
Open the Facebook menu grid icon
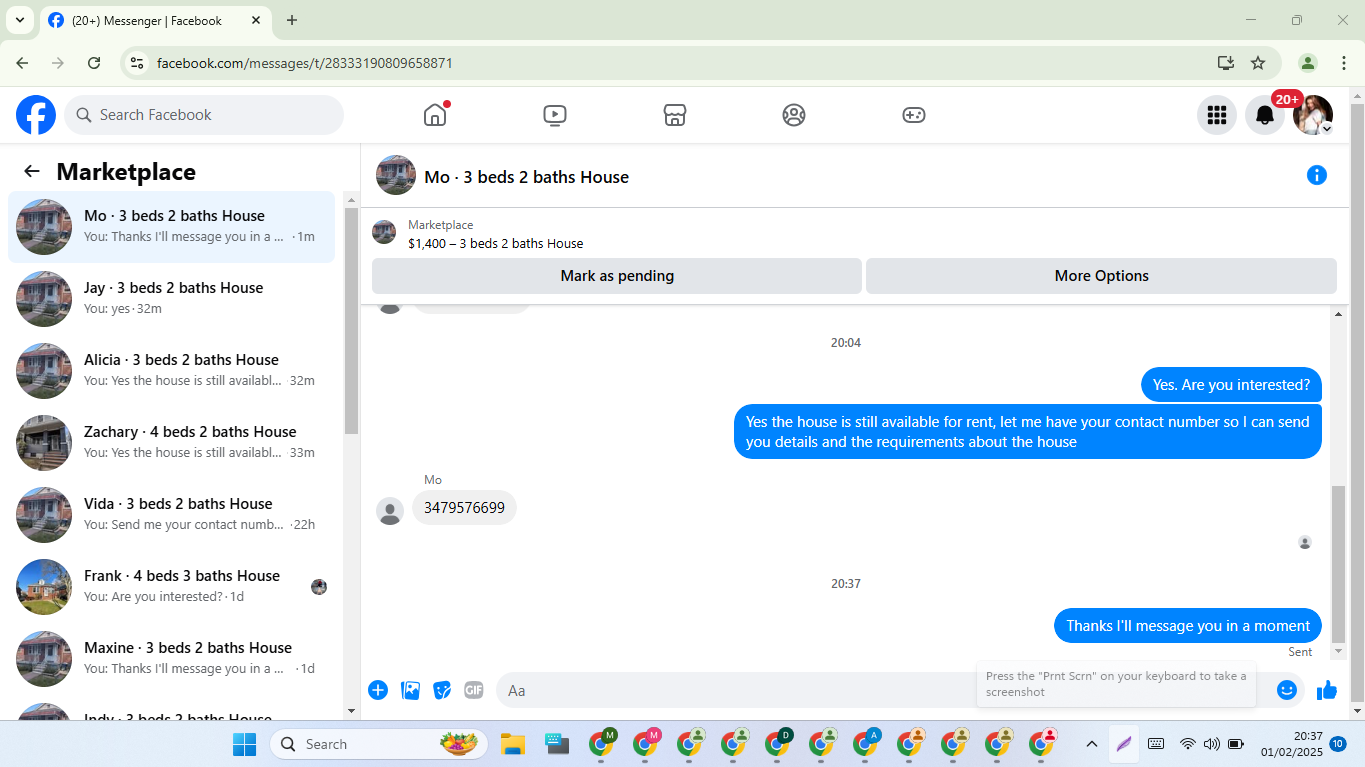[x=1217, y=115]
